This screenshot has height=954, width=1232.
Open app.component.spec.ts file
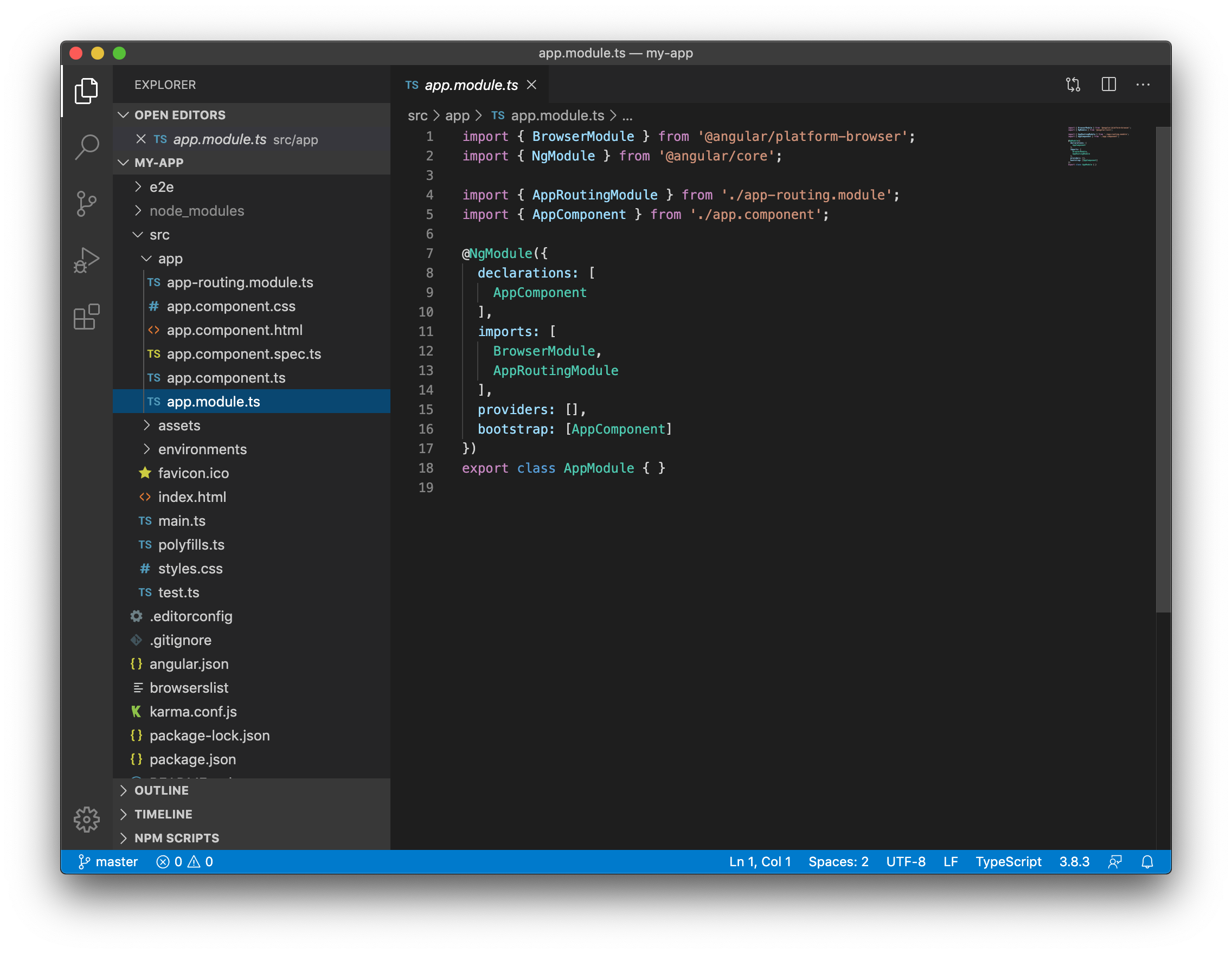tap(252, 353)
